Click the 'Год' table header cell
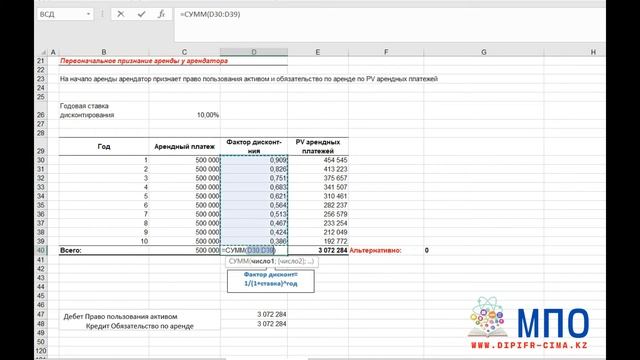The width and height of the screenshot is (640, 360). [104, 147]
